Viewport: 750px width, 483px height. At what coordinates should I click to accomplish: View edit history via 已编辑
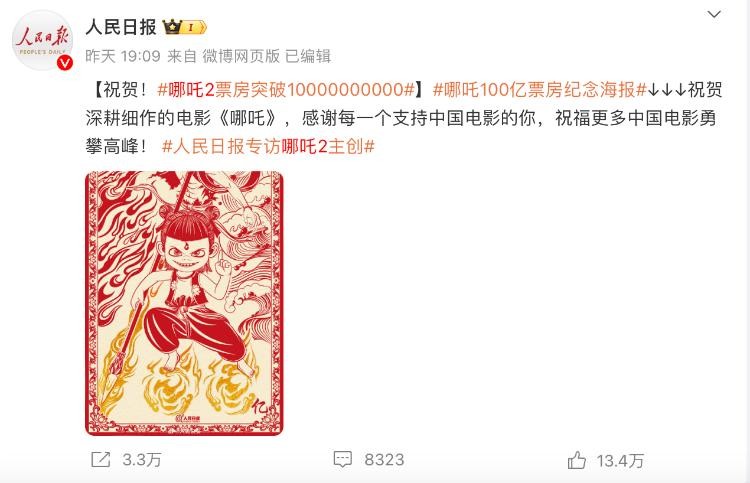pyautogui.click(x=308, y=56)
